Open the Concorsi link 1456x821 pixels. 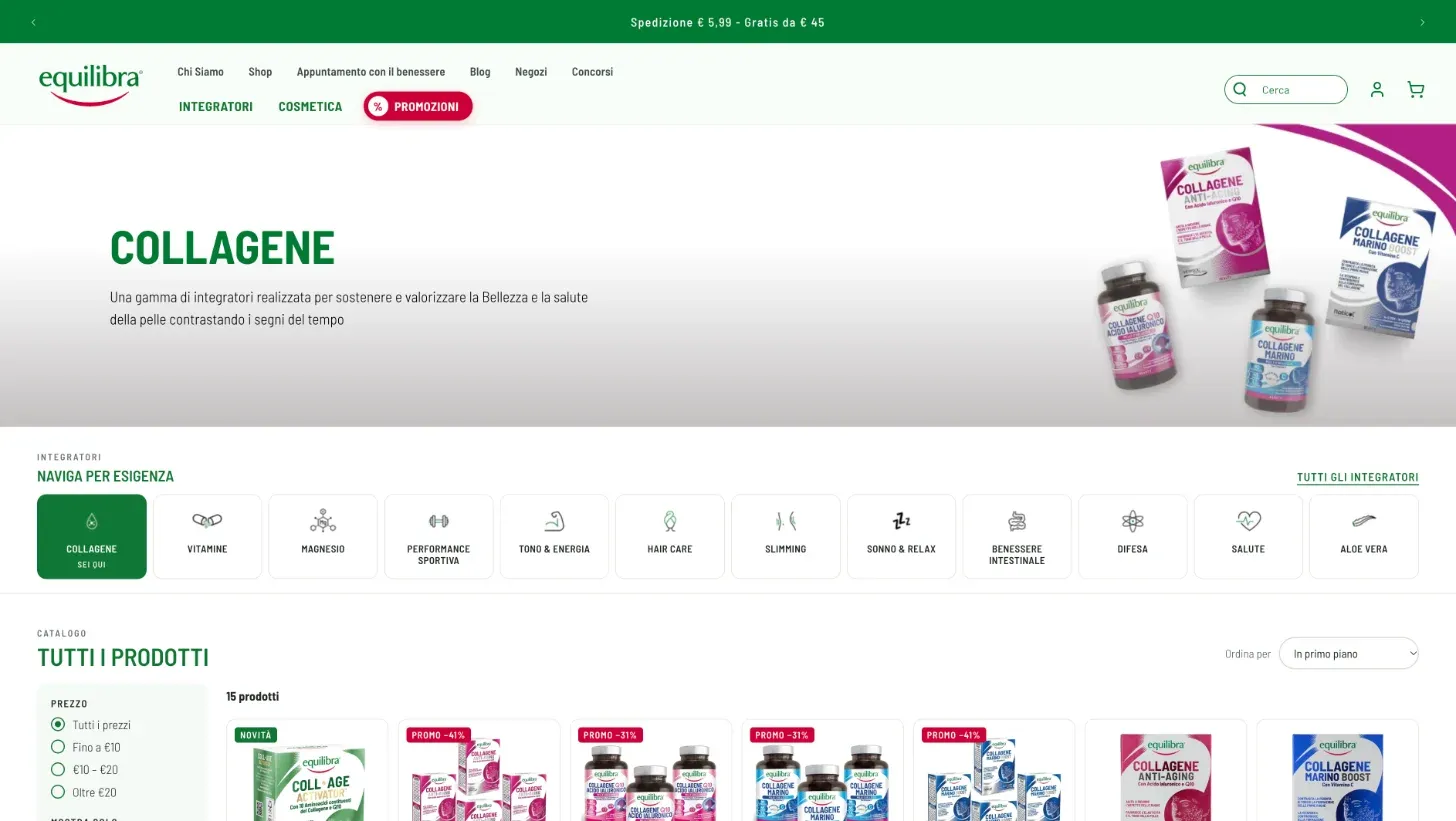(x=592, y=72)
